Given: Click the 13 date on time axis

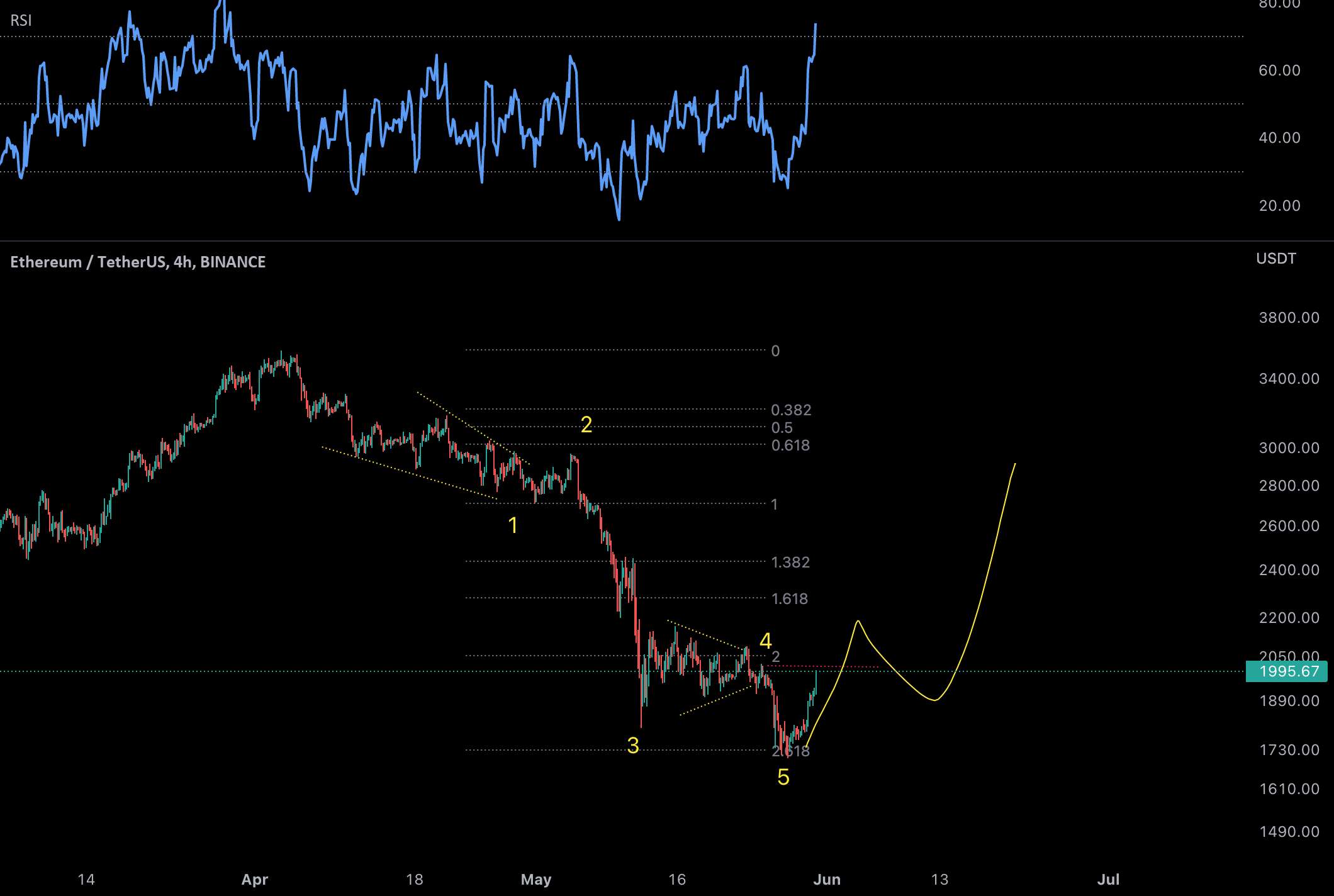Looking at the screenshot, I should [x=939, y=879].
